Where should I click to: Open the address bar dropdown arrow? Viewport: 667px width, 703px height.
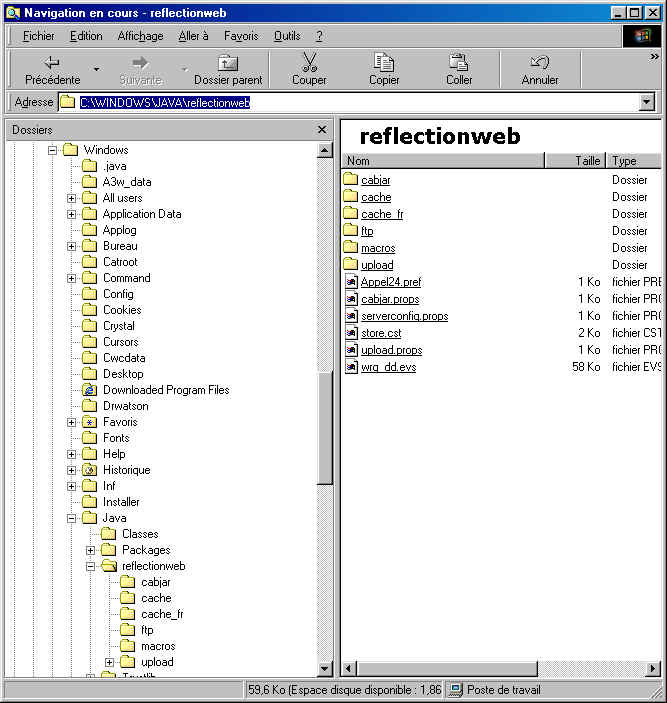[646, 102]
